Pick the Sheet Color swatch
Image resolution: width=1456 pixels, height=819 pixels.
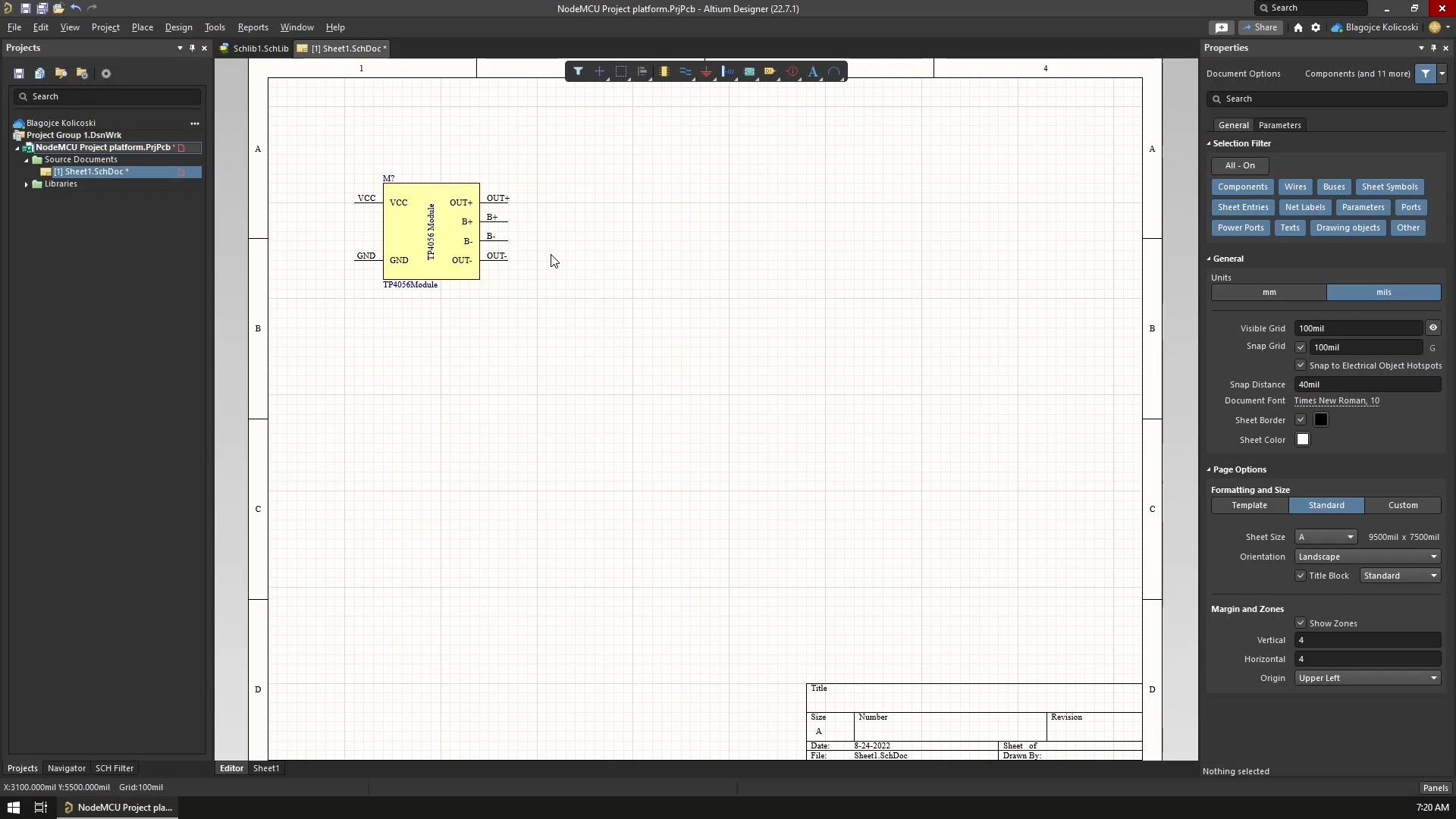pyautogui.click(x=1303, y=440)
